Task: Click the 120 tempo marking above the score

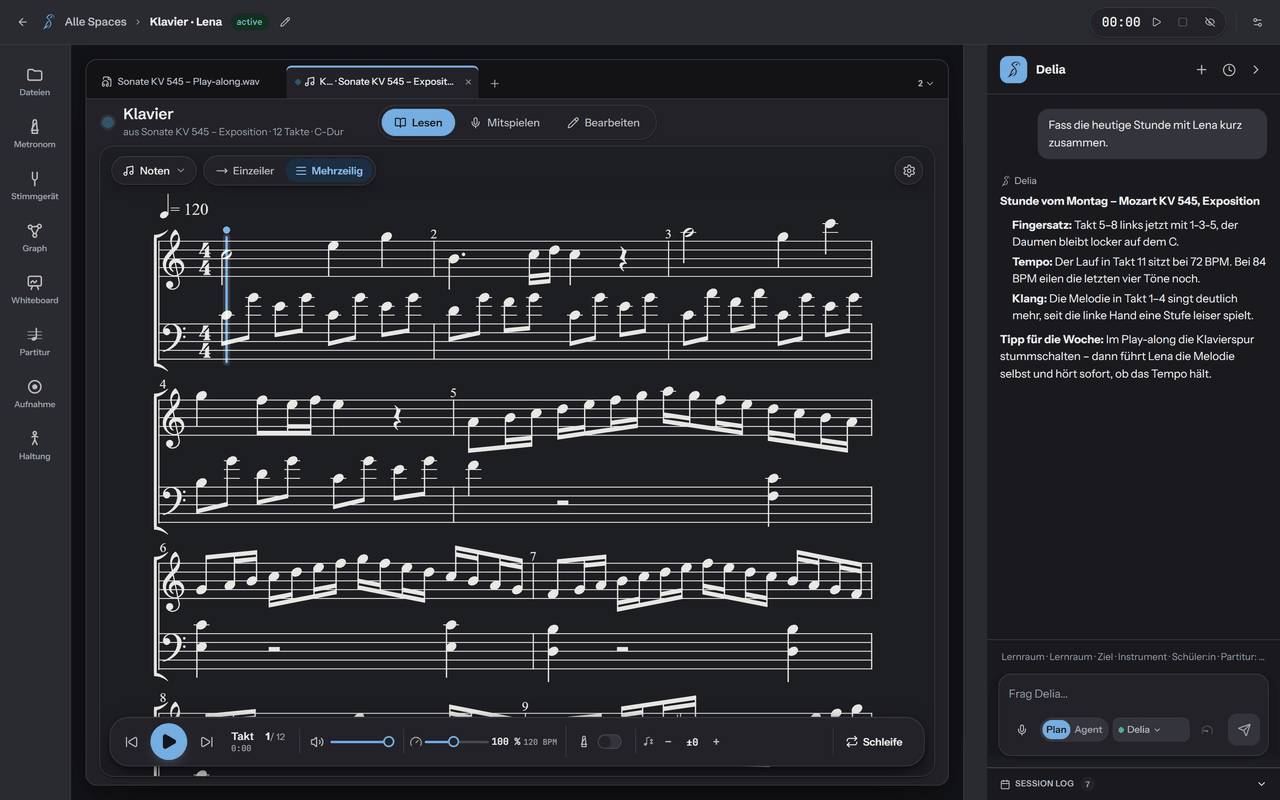Action: pos(184,209)
